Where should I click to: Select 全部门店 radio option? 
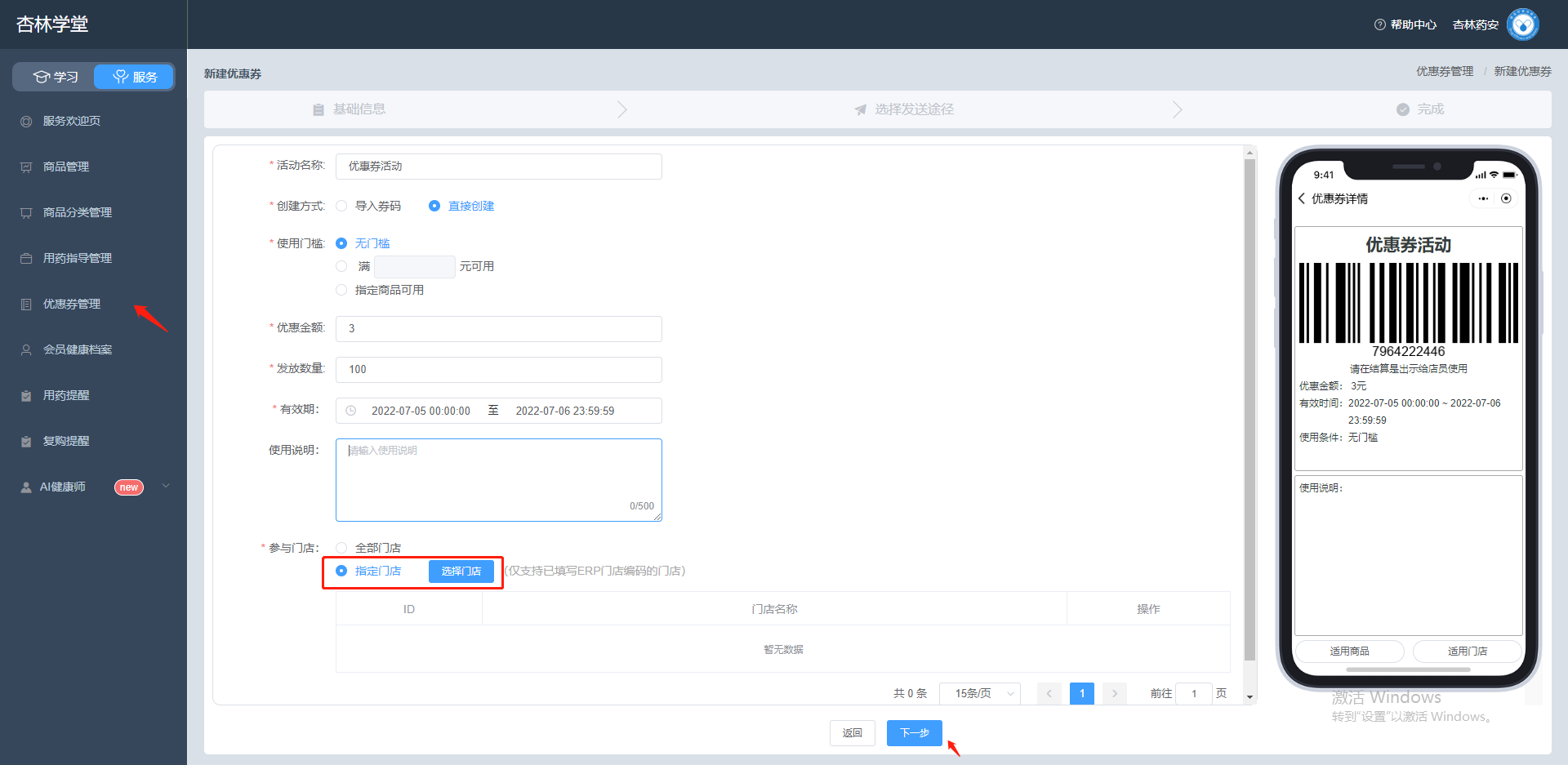pos(341,548)
